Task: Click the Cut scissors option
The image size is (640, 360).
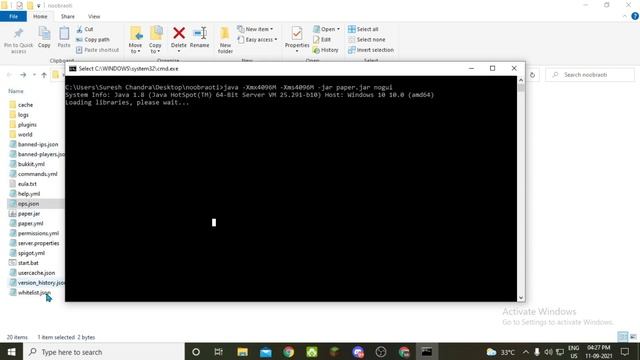Action: tap(84, 29)
